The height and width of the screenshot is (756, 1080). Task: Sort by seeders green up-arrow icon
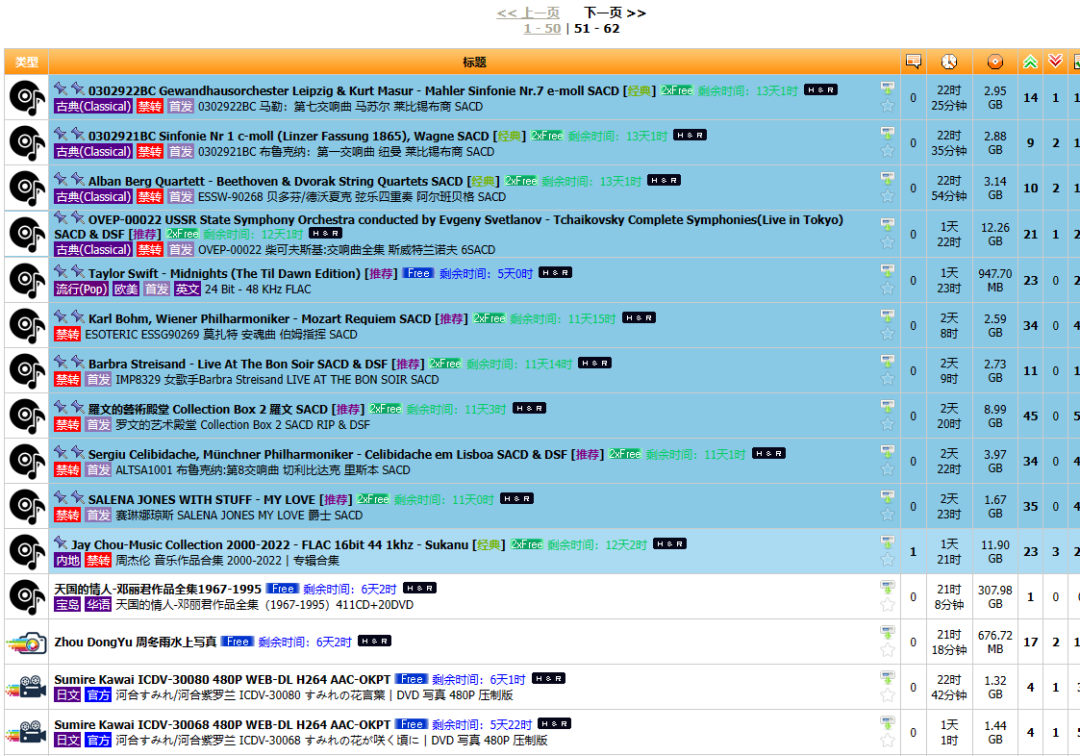pos(1030,62)
